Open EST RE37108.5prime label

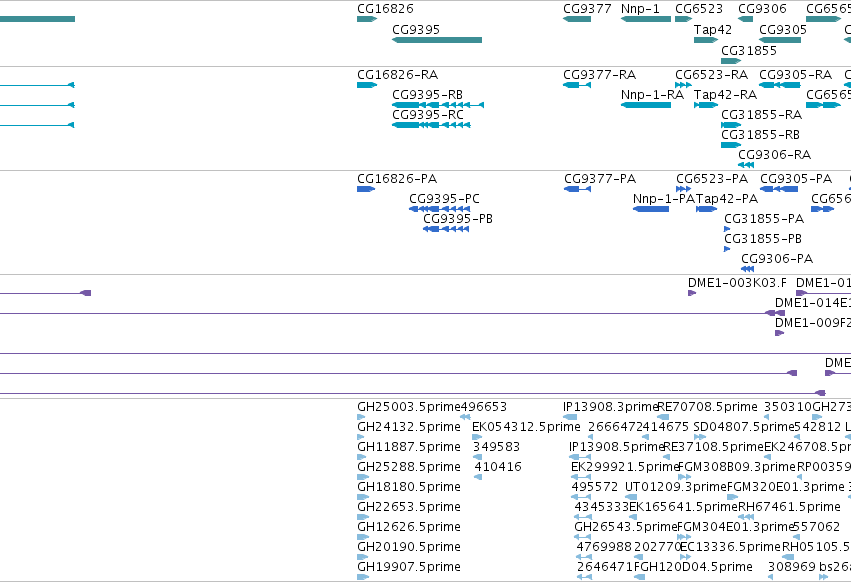pyautogui.click(x=714, y=447)
